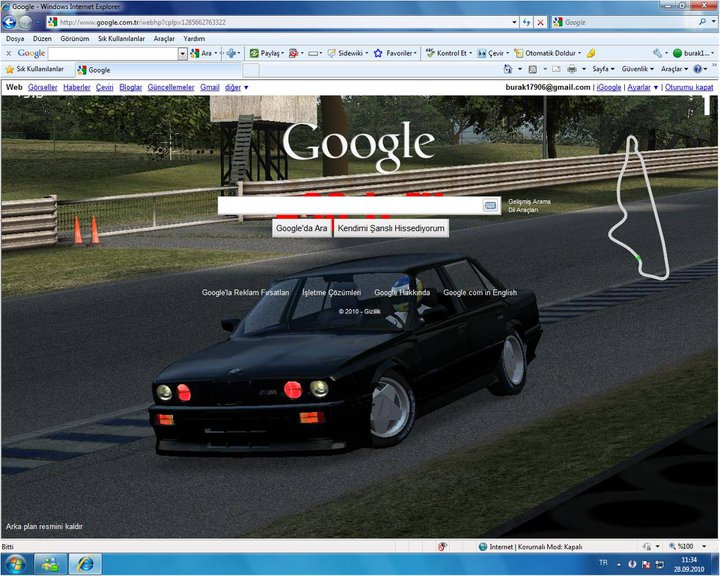Image resolution: width=720 pixels, height=576 pixels.
Task: Click the Arka plan resmini kaldır link
Action: point(44,526)
